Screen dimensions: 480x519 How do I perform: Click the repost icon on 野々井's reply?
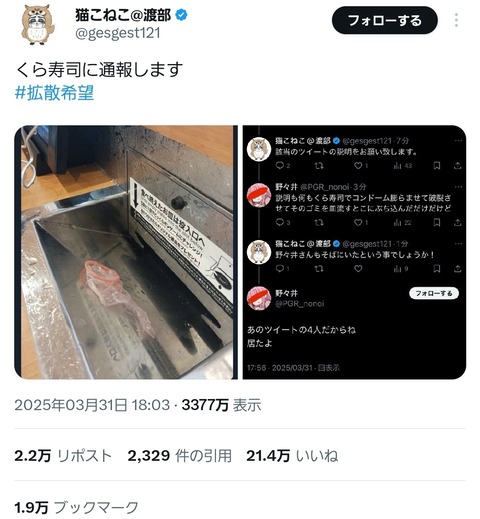click(319, 222)
